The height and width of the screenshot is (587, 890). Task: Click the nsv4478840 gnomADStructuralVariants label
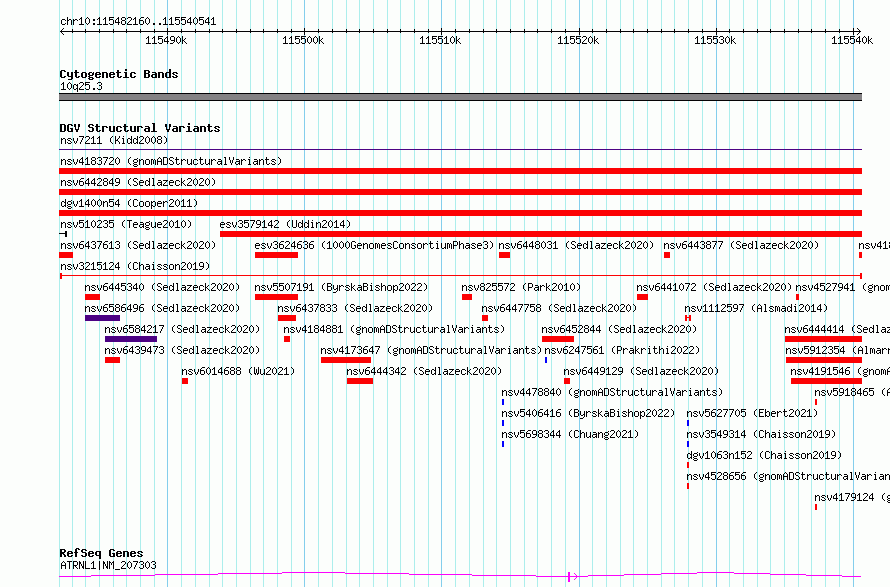click(x=612, y=392)
